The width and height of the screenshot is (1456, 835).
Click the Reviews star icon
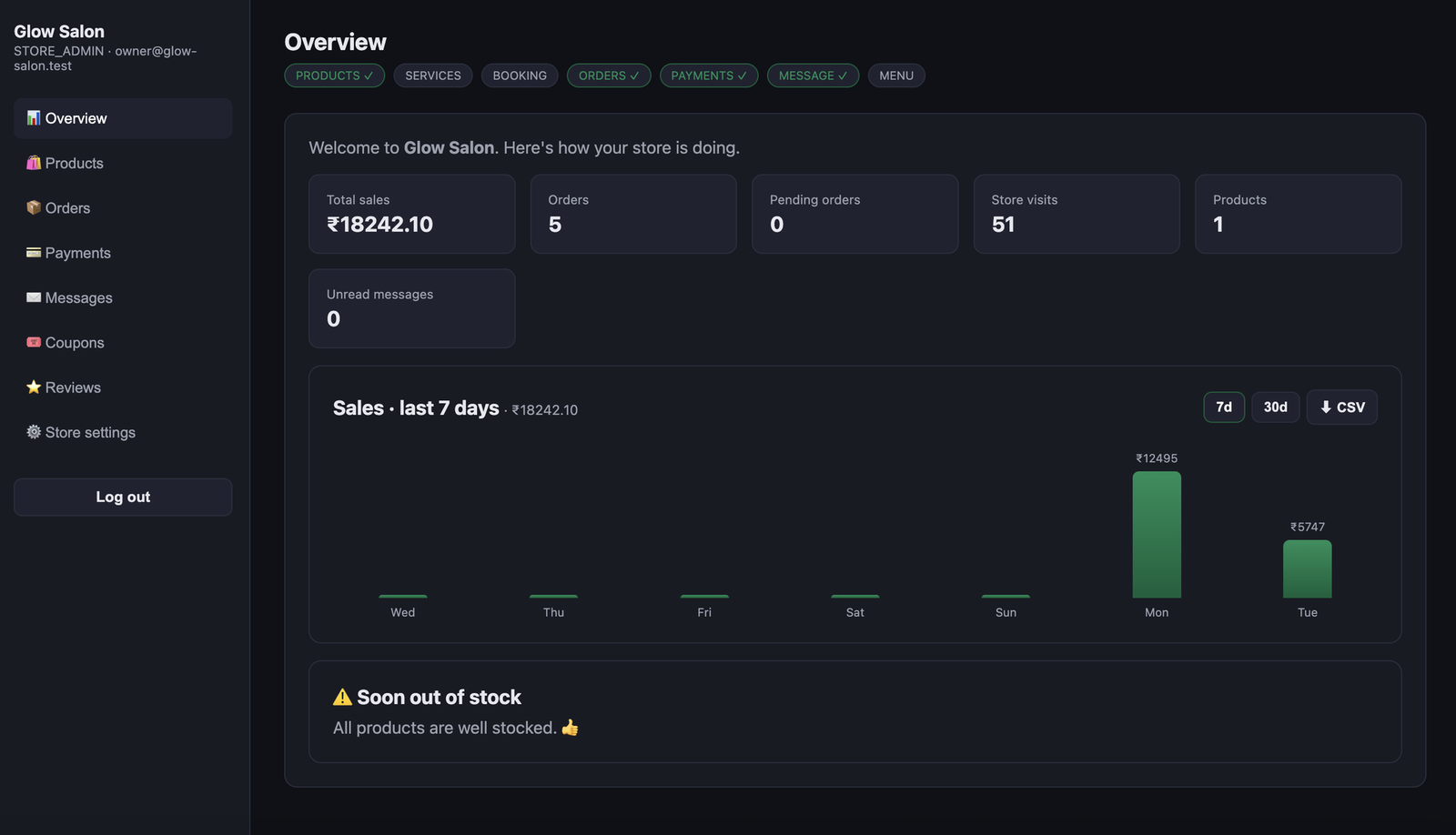tap(34, 387)
